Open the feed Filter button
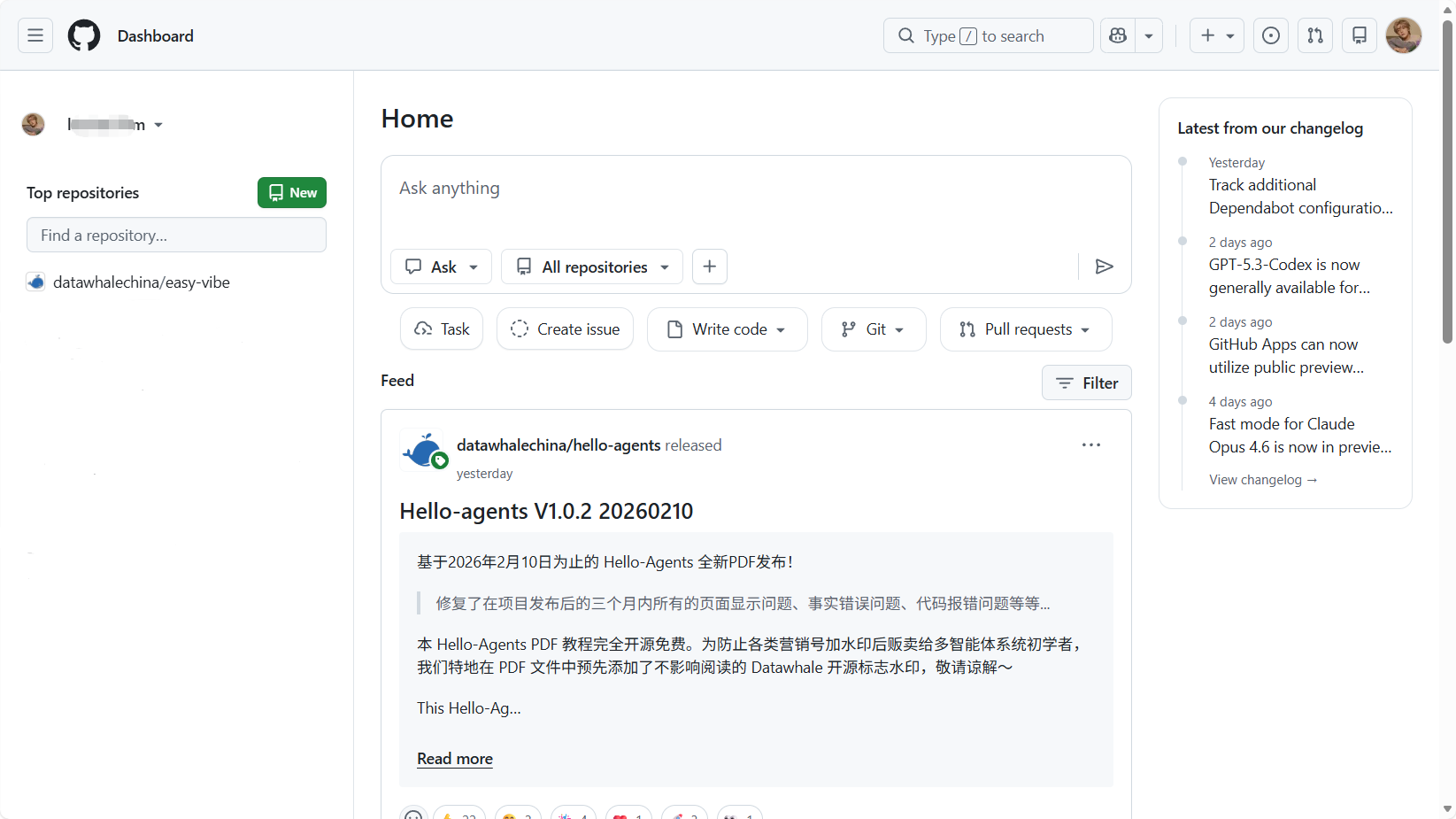 click(x=1086, y=382)
